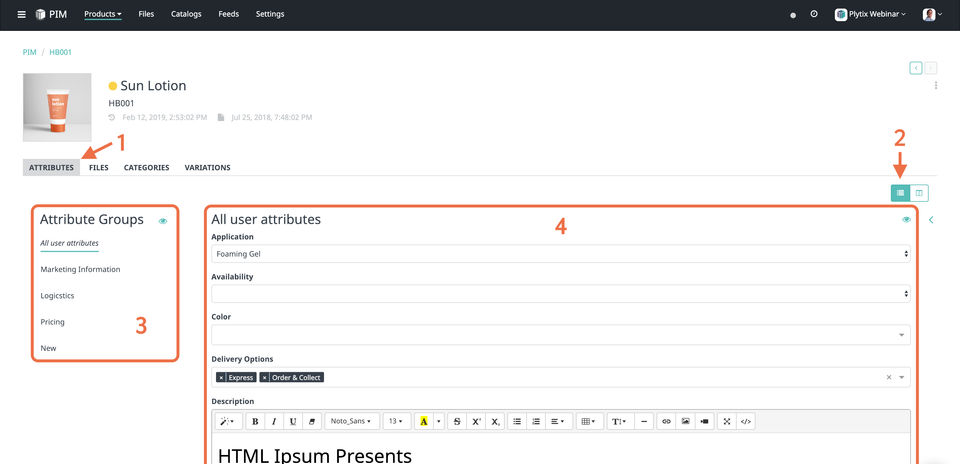This screenshot has height=464, width=960.
Task: Apply strikethrough in the Description toolbar
Action: 457,421
